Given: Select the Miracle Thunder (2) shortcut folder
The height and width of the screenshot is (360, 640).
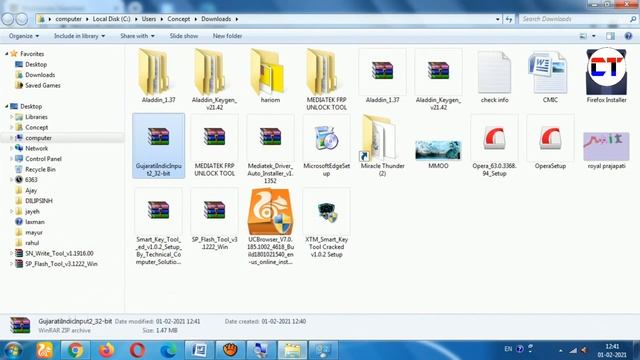Looking at the screenshot, I should (382, 146).
